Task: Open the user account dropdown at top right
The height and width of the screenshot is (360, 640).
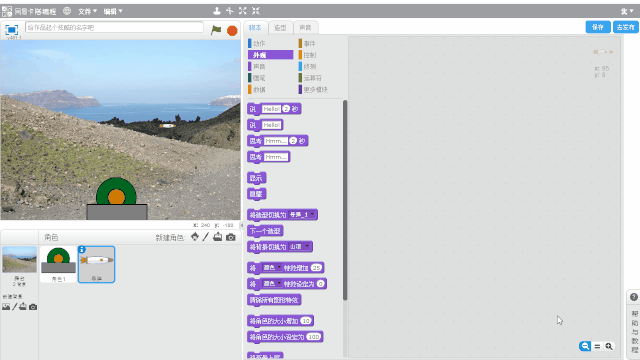Action: coord(627,11)
